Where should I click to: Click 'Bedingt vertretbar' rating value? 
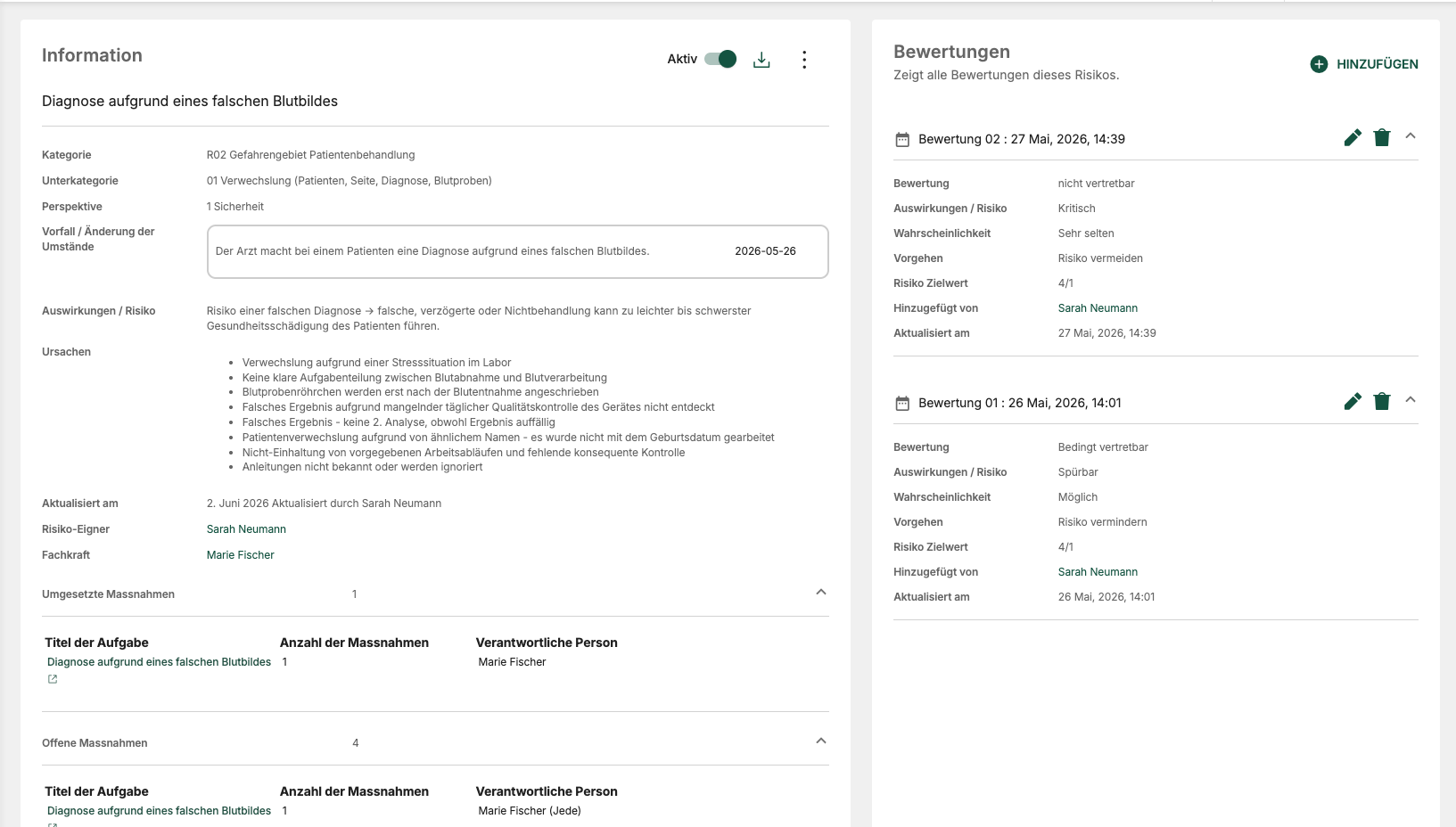pos(1103,447)
